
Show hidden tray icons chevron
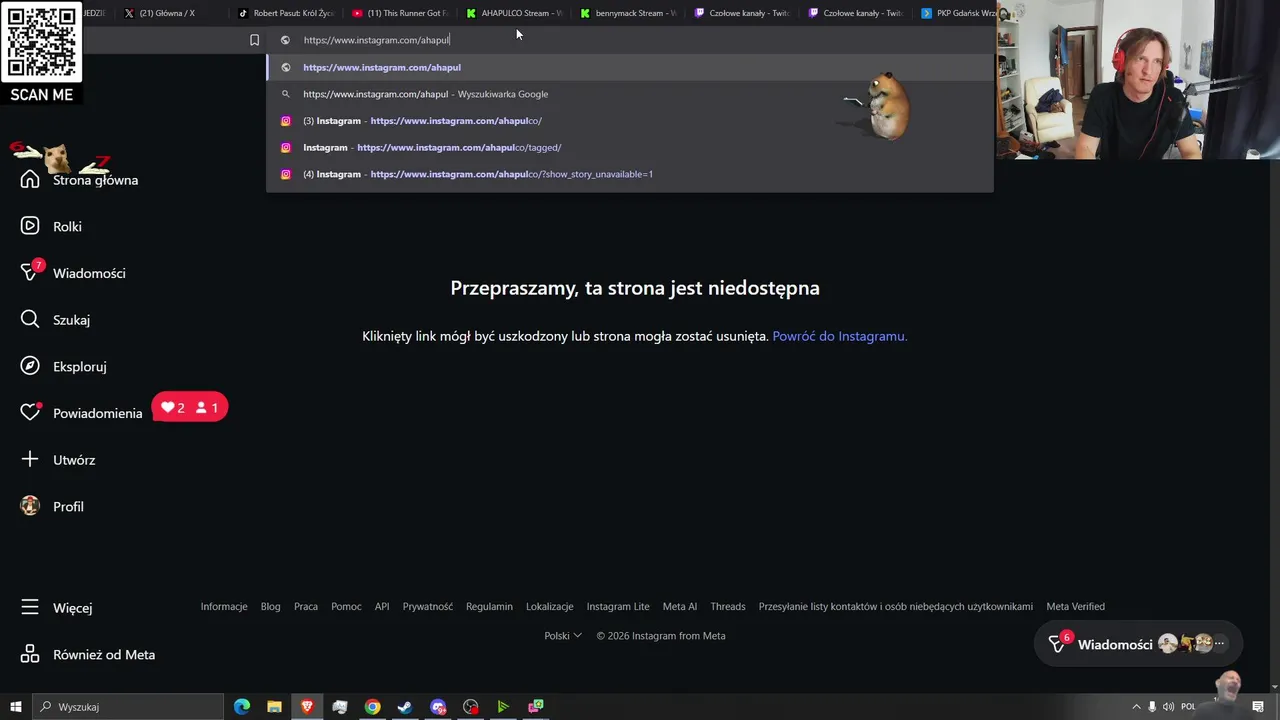1138,707
